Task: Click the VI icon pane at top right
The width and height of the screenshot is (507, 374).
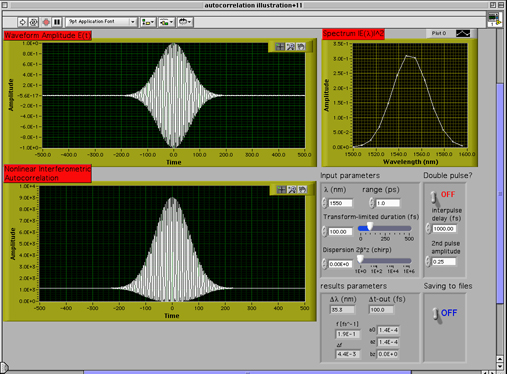Action: [x=494, y=19]
